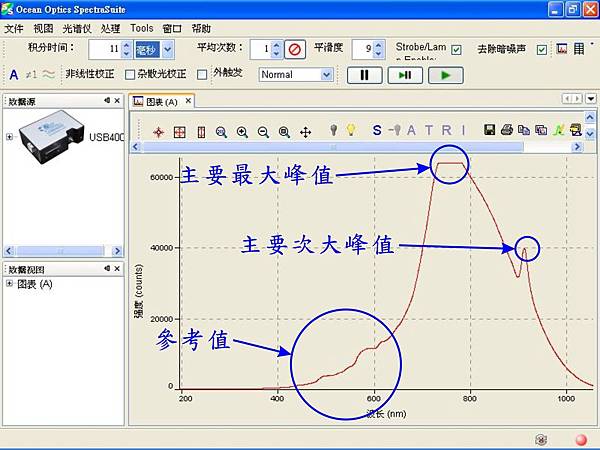
Task: Switch to Scope mode with the S icon
Action: [377, 130]
